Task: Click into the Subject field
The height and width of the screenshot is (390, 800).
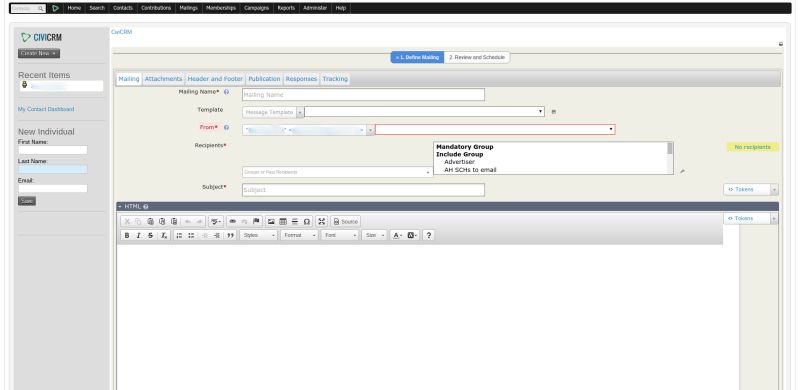Action: pos(363,190)
